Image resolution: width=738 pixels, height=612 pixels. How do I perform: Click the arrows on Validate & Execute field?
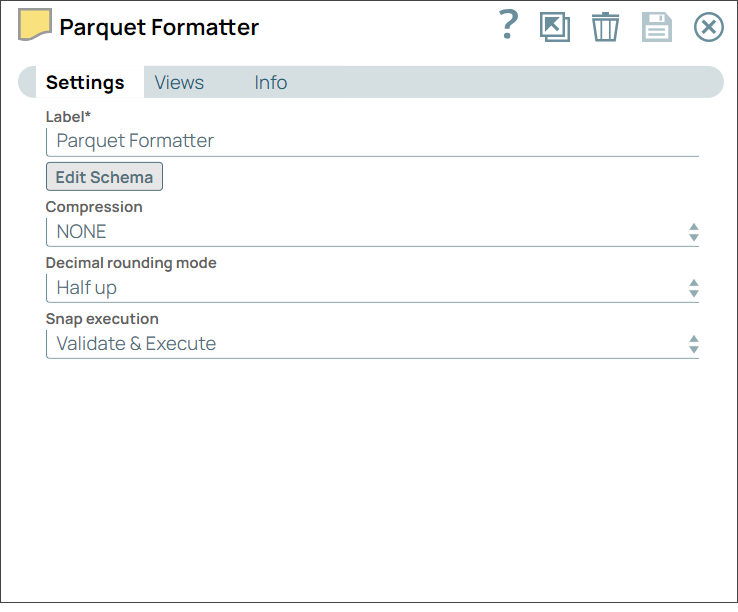(x=693, y=344)
